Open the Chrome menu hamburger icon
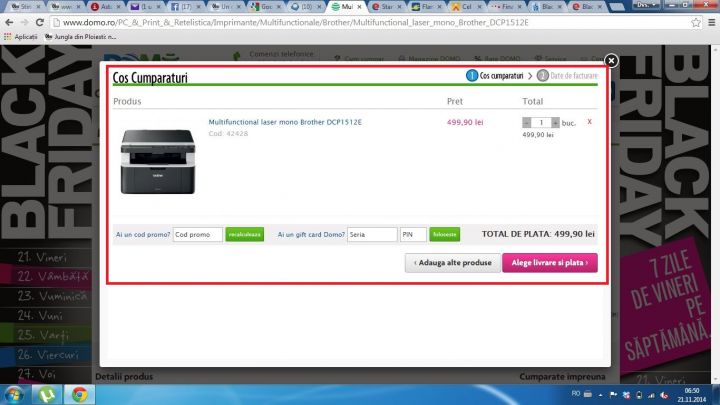 pyautogui.click(x=707, y=22)
